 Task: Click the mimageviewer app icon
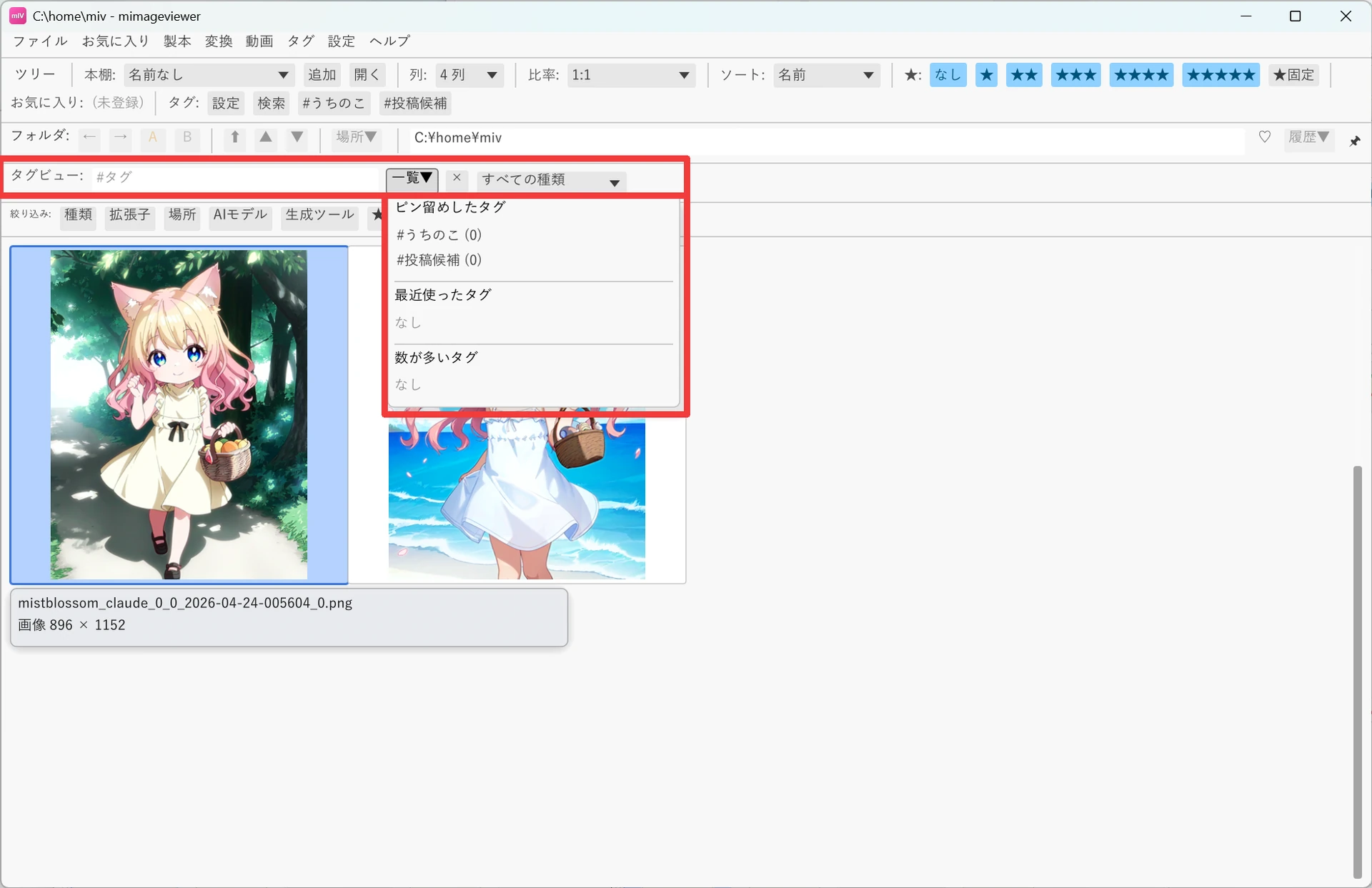(x=17, y=16)
